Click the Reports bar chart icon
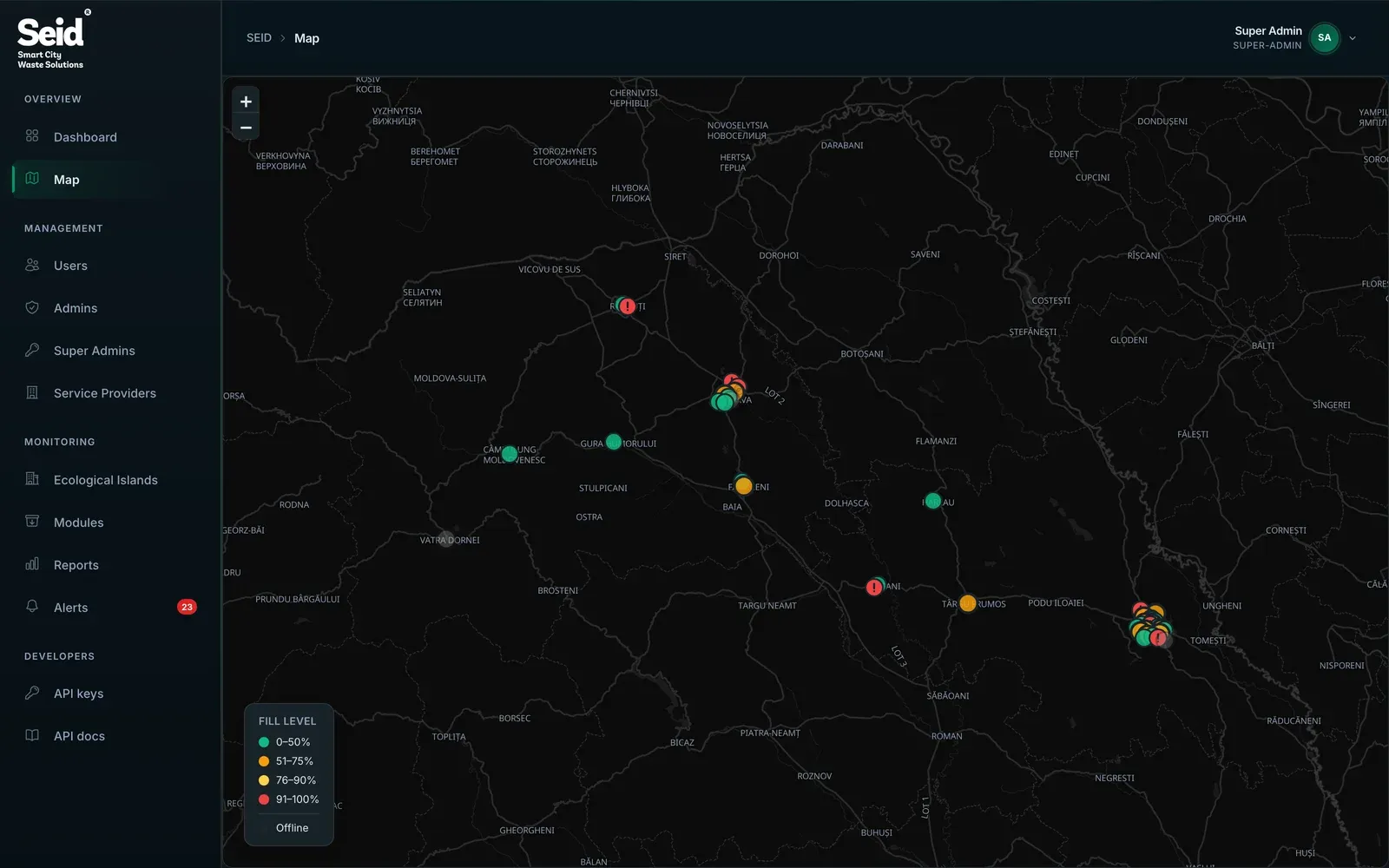 point(32,565)
